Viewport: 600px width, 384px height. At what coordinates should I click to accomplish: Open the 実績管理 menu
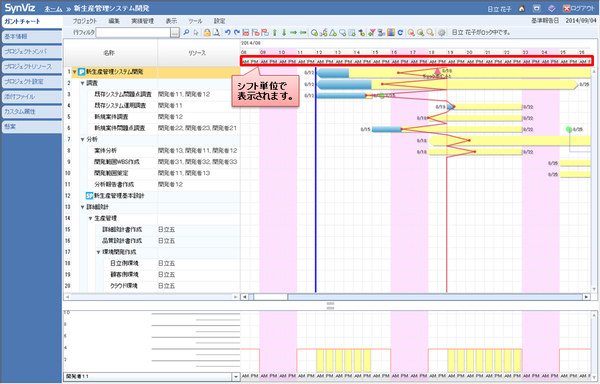point(142,21)
